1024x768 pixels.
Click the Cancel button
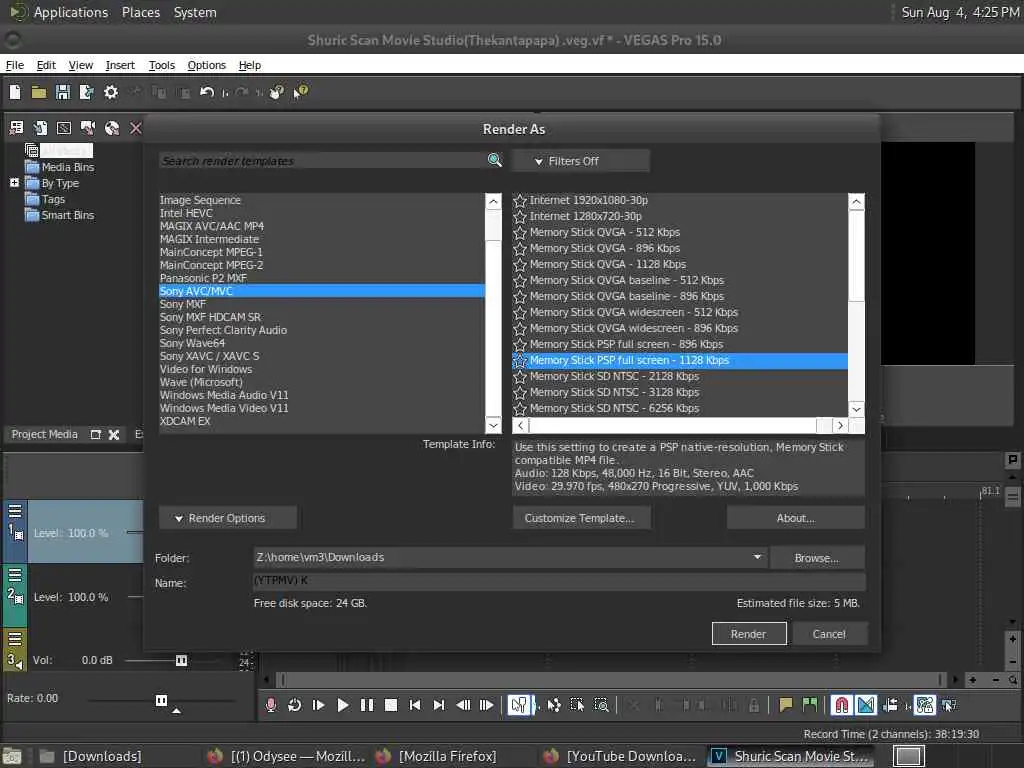tap(829, 633)
